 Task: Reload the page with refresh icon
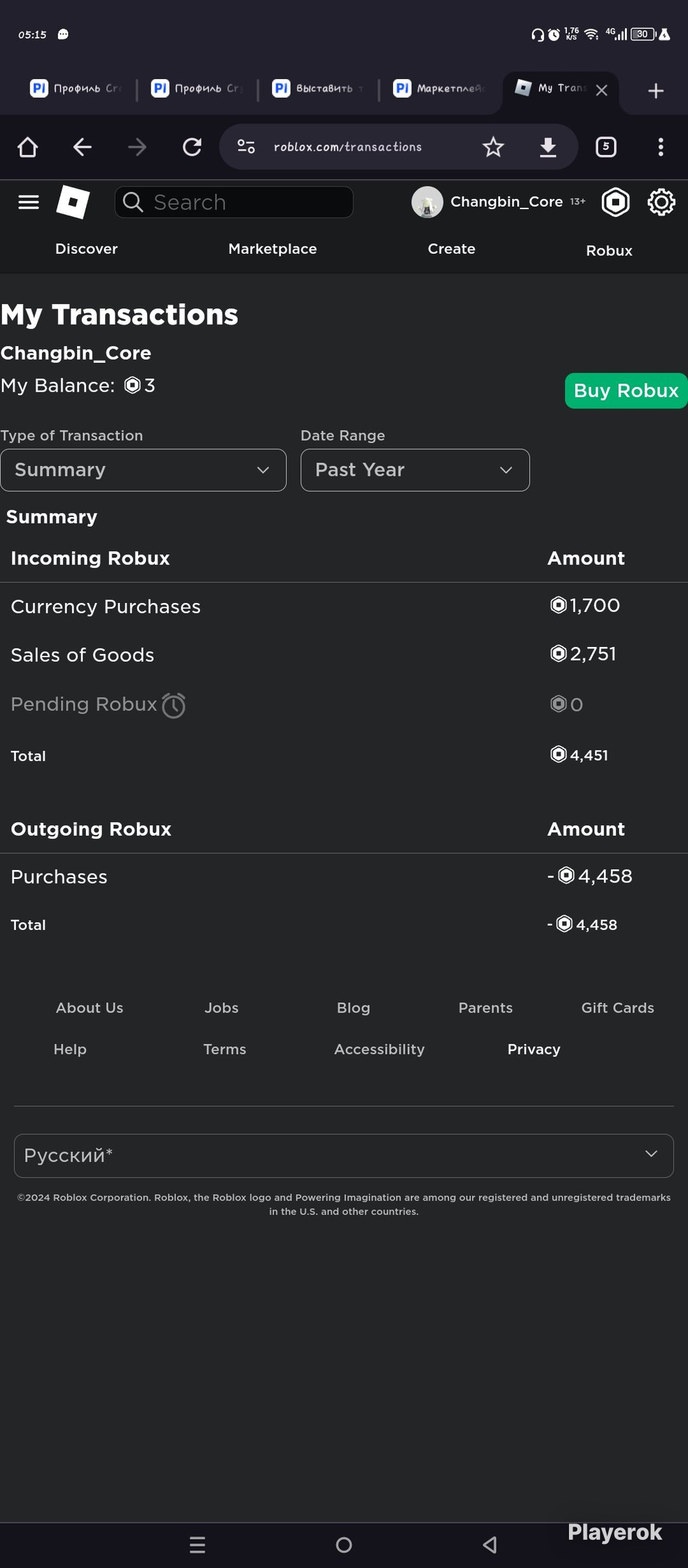point(192,147)
